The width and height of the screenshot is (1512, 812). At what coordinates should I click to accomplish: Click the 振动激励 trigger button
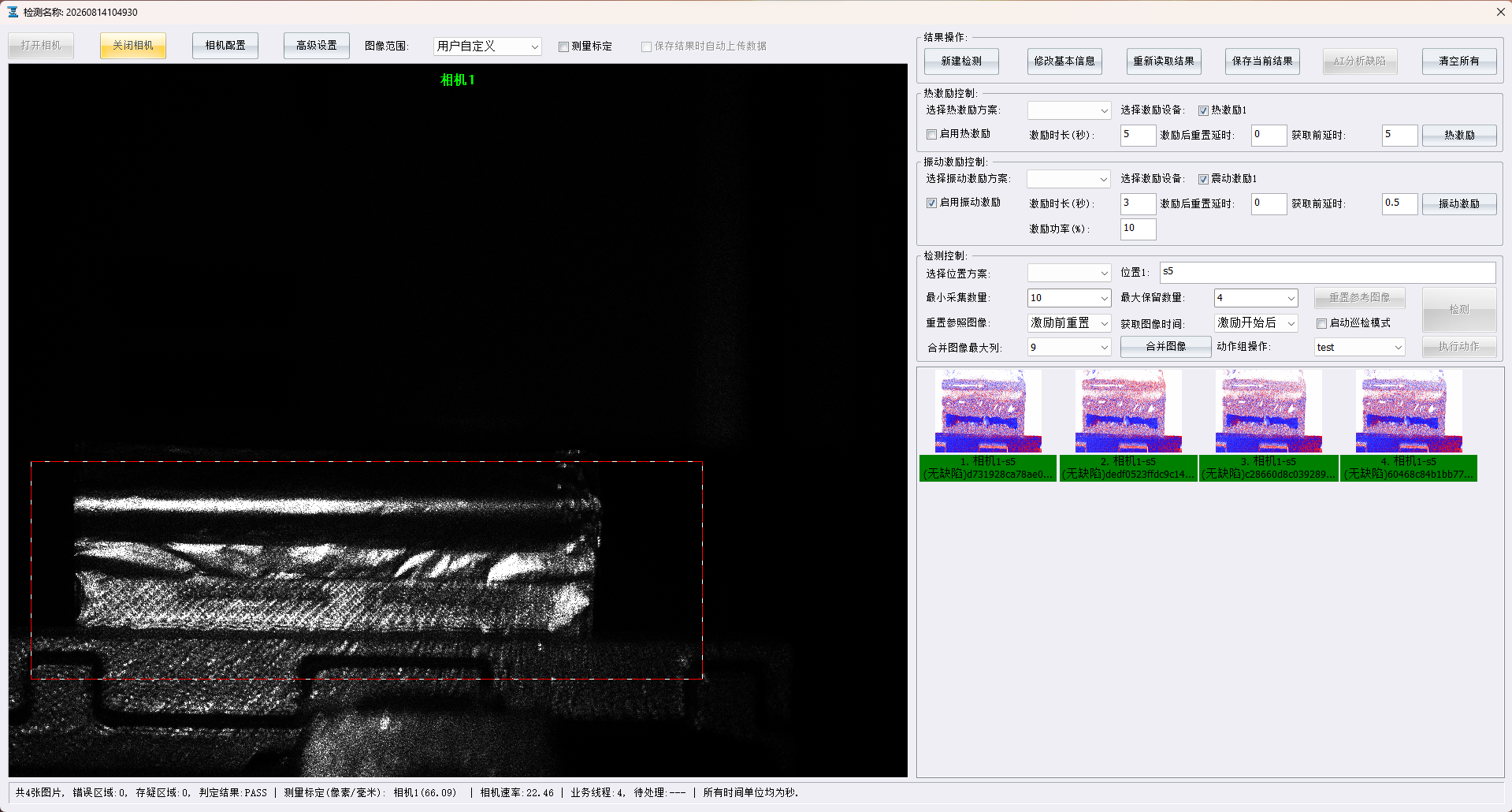tap(1459, 203)
